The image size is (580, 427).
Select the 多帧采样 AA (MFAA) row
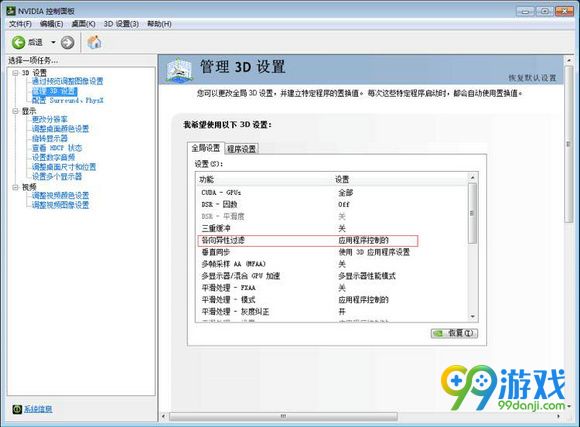(332, 264)
